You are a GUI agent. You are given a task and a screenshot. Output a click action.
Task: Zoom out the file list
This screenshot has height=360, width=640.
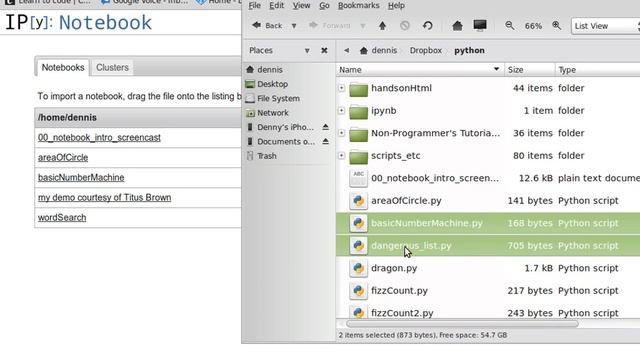(509, 25)
